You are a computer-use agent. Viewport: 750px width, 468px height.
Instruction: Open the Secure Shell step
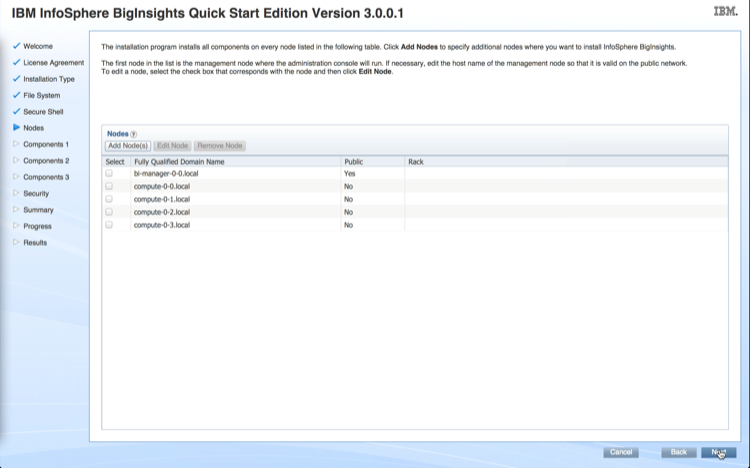43,111
